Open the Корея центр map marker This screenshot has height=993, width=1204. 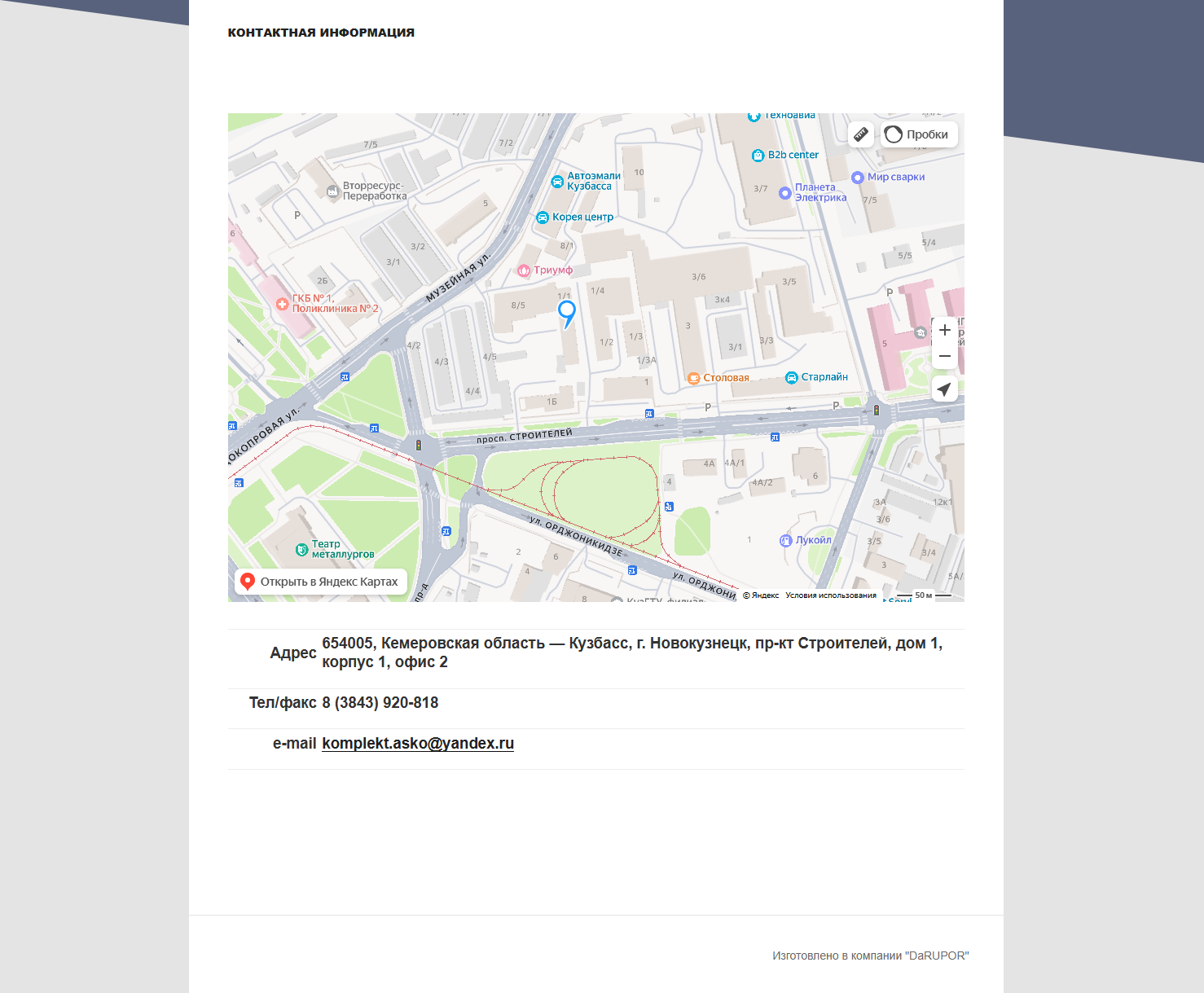(x=543, y=217)
